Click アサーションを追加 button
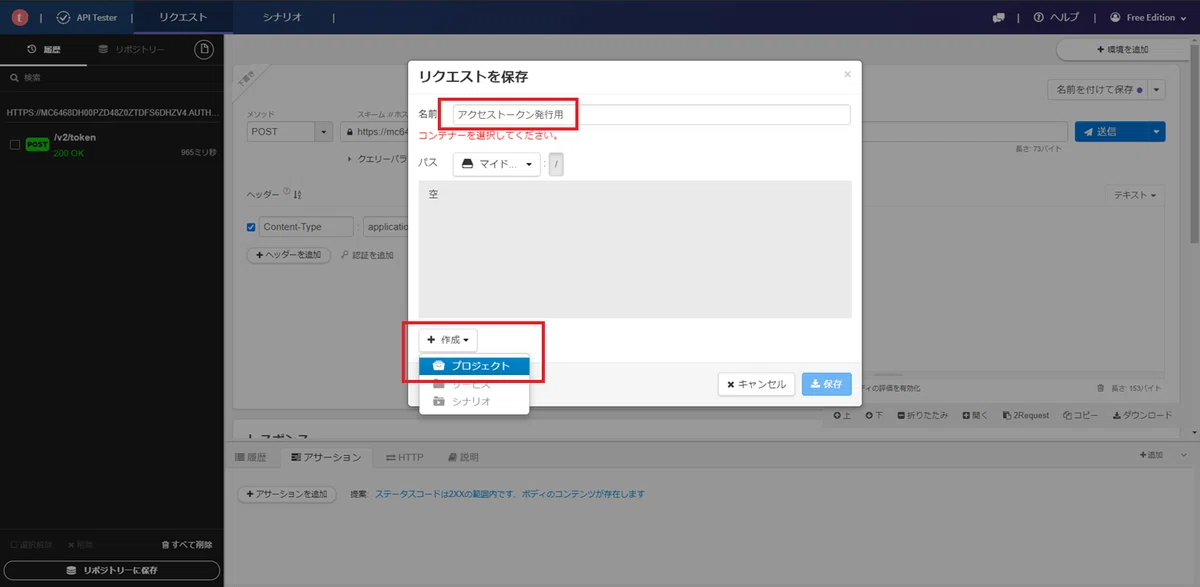This screenshot has width=1200, height=587. [x=286, y=494]
